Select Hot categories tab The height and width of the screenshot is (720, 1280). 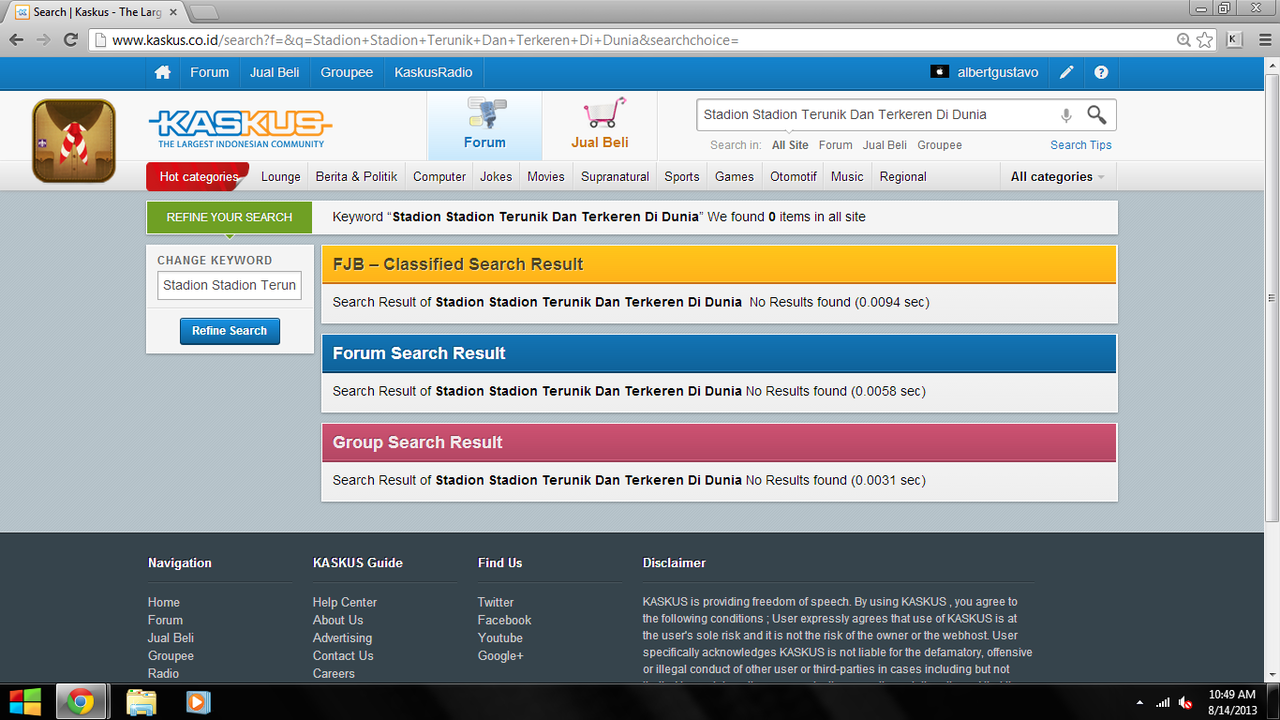coord(199,177)
